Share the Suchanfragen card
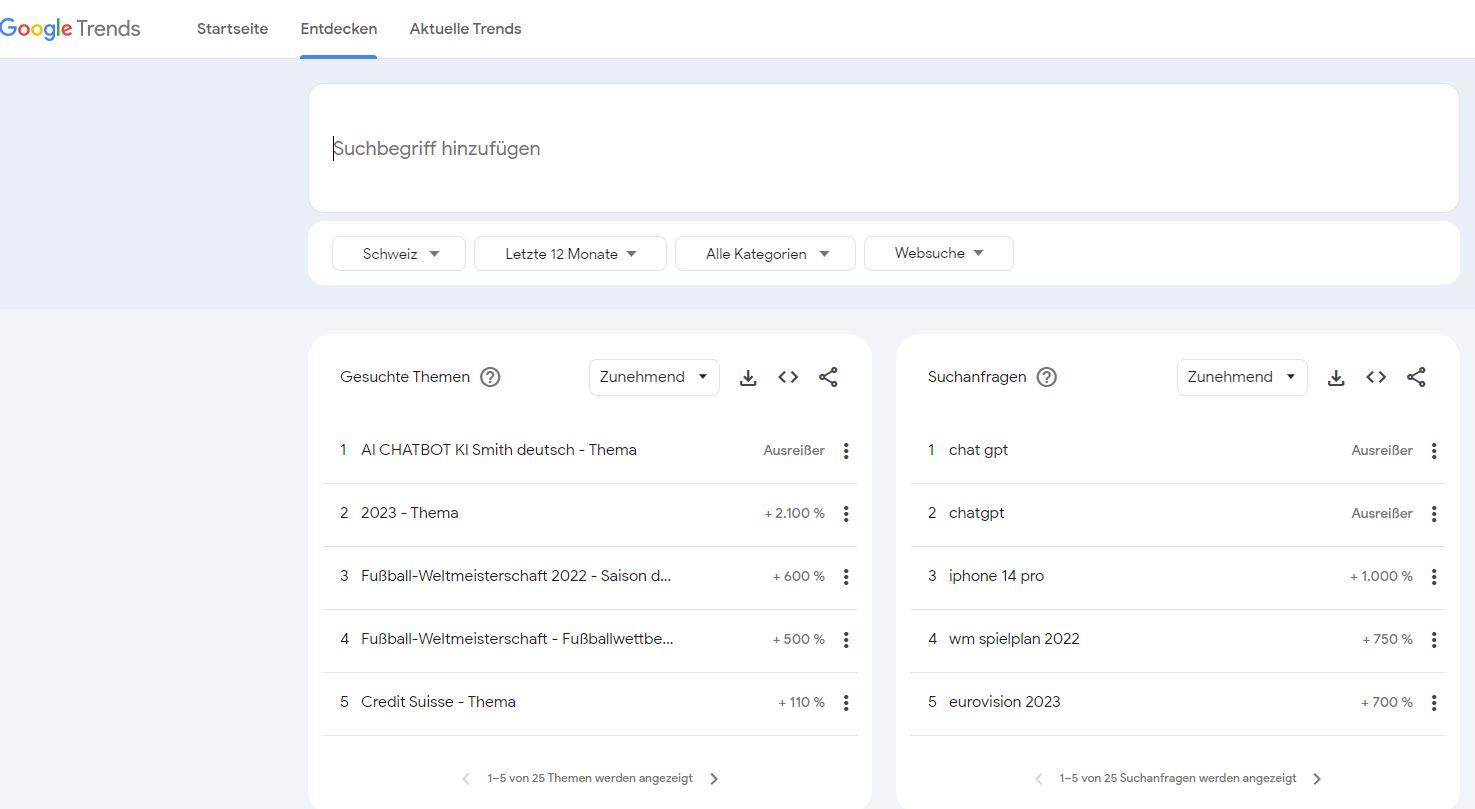Screen dimensions: 1475x809 [x=1416, y=377]
